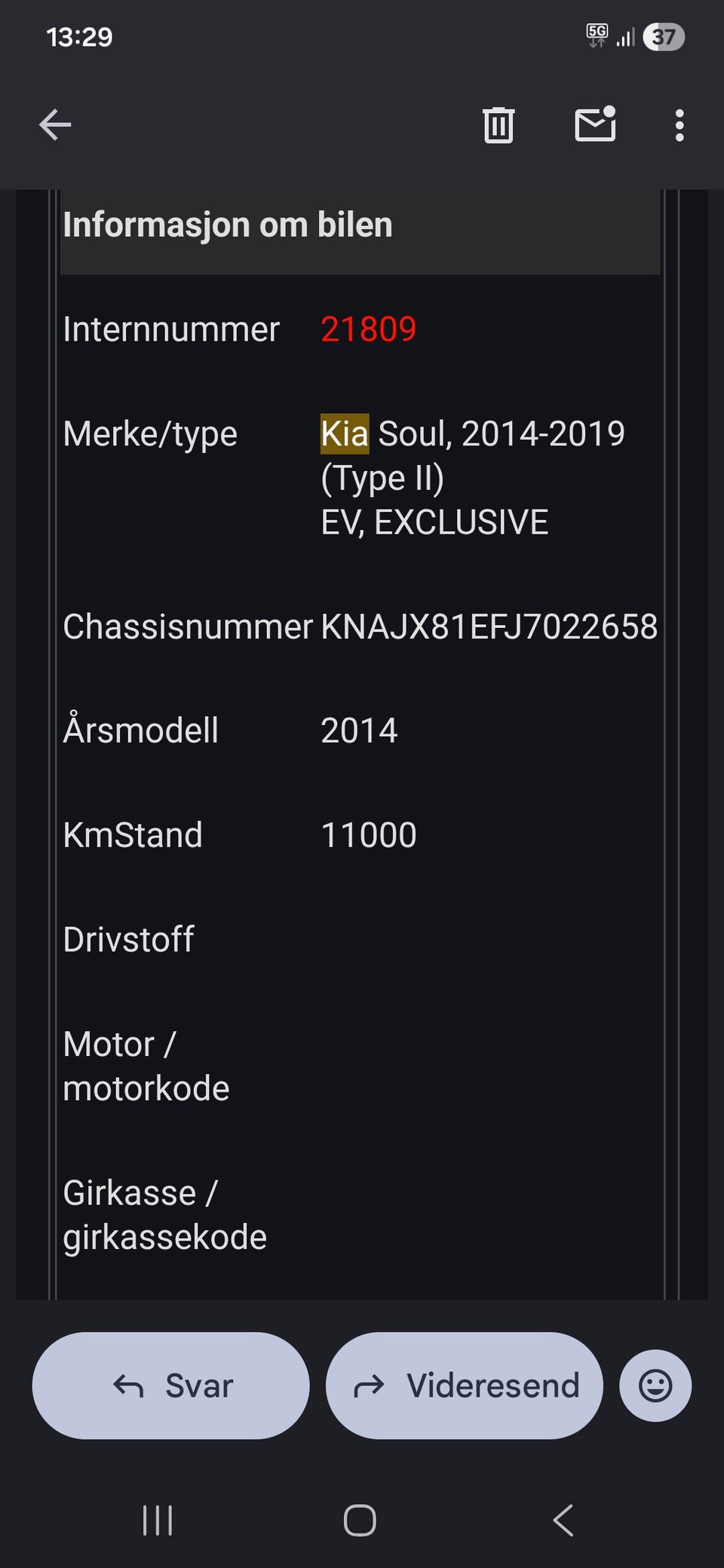Tap the highlighted word Kia
The image size is (724, 1568).
pos(345,434)
